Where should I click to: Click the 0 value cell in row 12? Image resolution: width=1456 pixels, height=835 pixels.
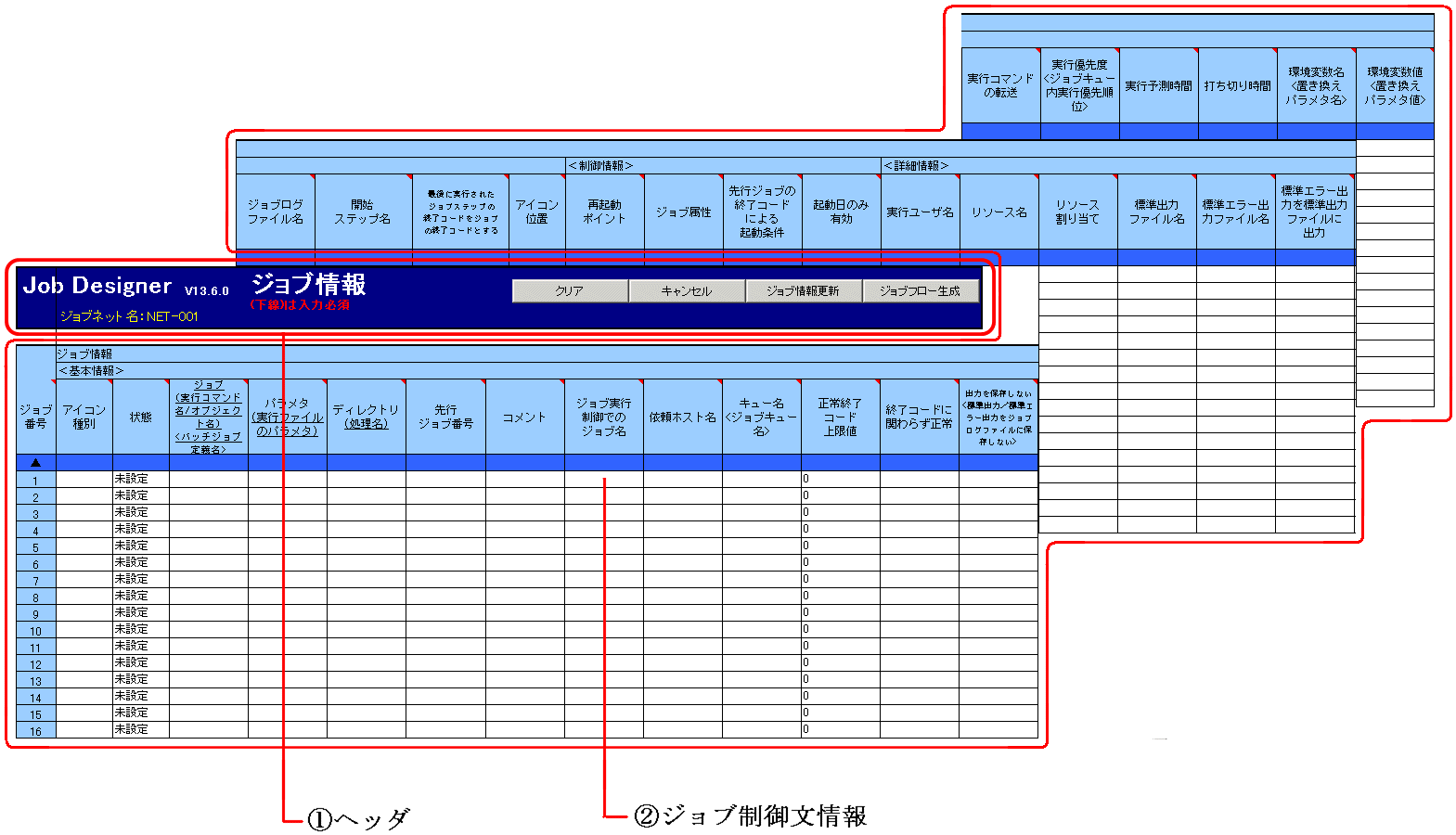click(841, 663)
